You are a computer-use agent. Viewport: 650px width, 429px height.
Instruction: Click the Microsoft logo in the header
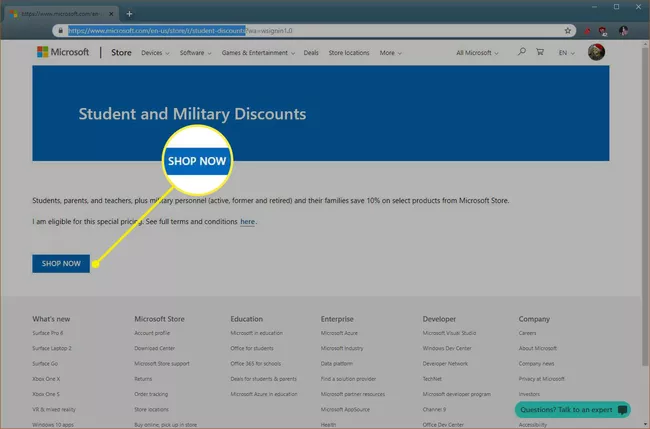point(62,52)
